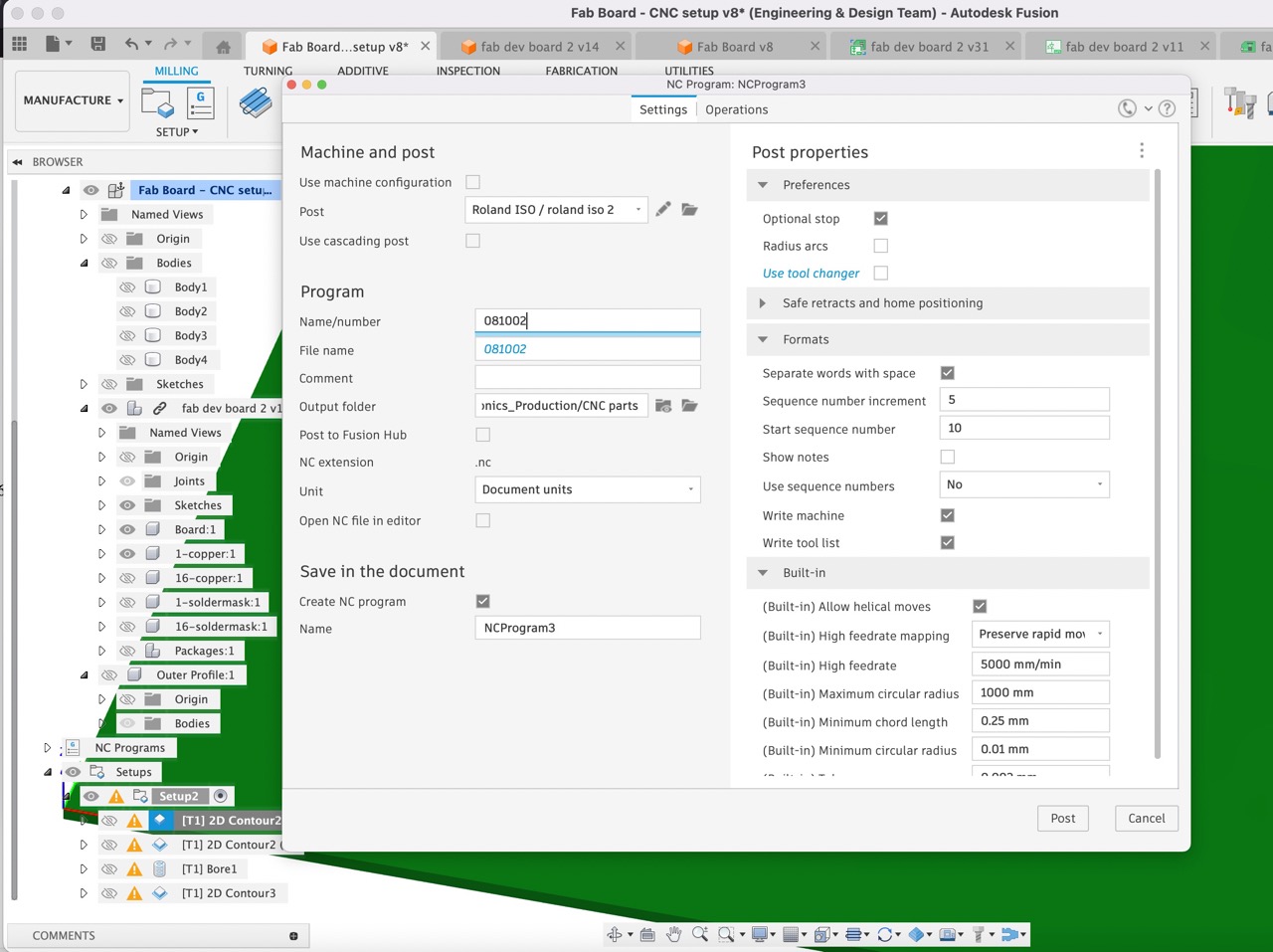The height and width of the screenshot is (952, 1273).
Task: Click the Name/number input field
Action: (588, 320)
